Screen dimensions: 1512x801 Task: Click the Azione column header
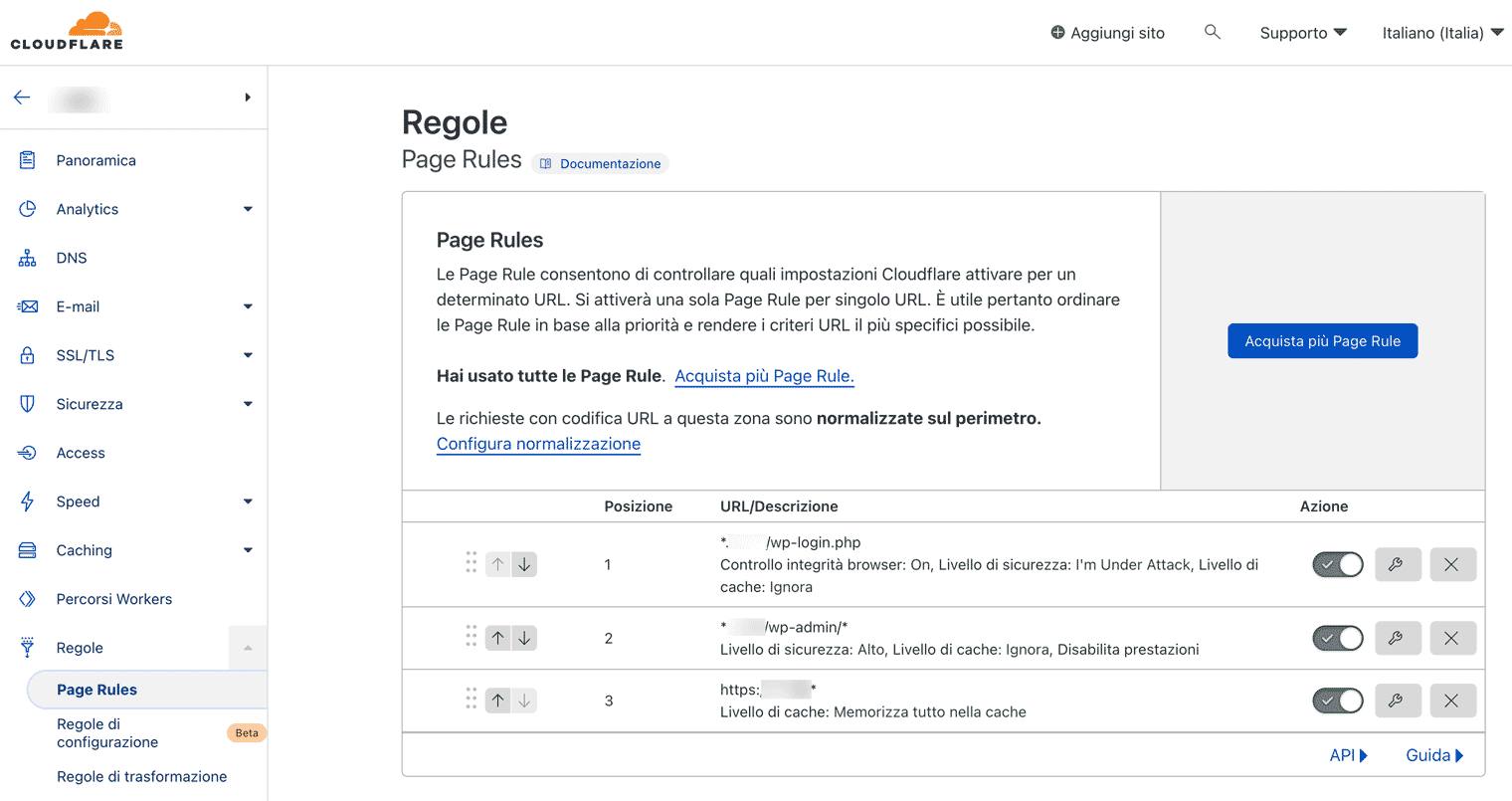[1324, 506]
